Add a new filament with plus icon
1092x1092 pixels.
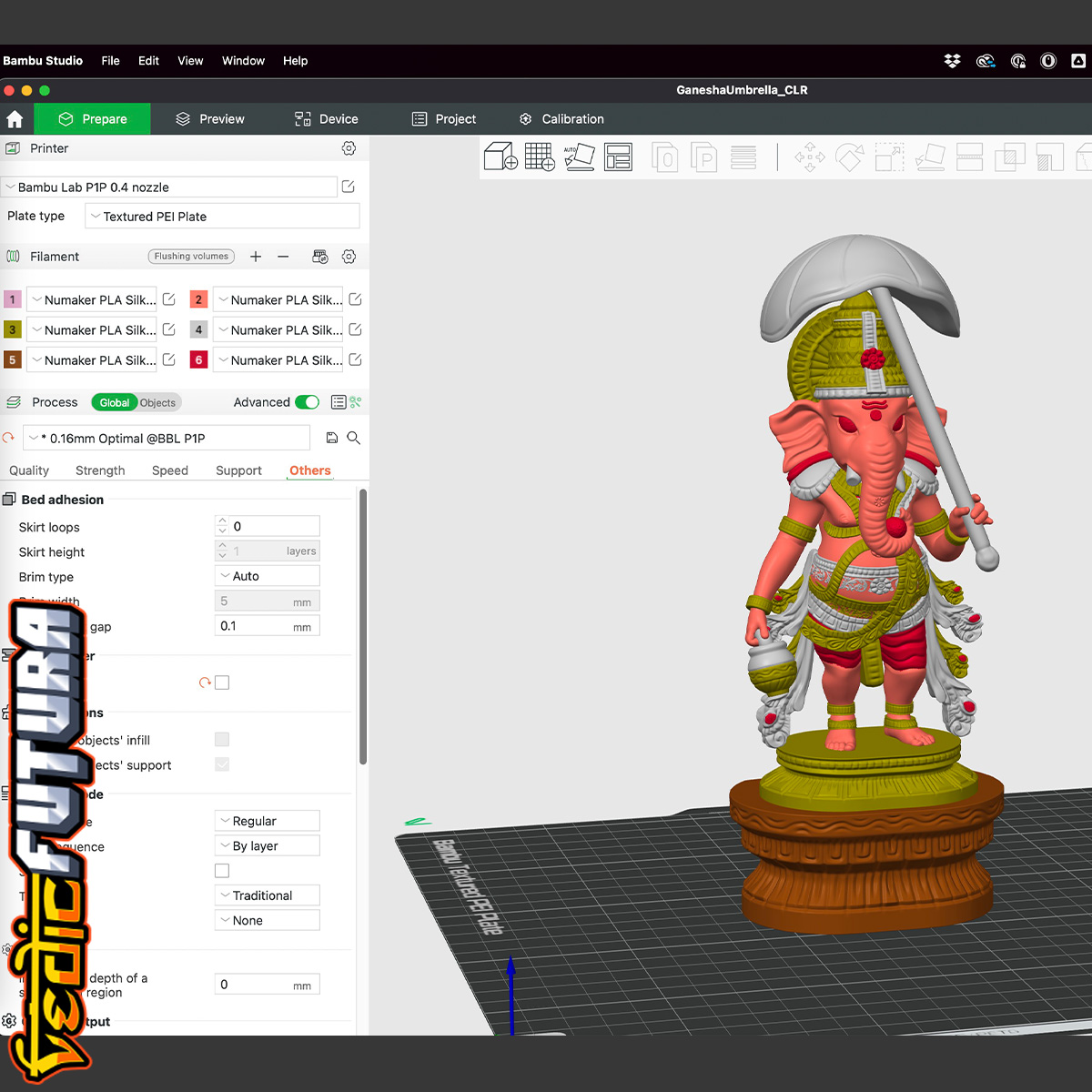(x=256, y=257)
